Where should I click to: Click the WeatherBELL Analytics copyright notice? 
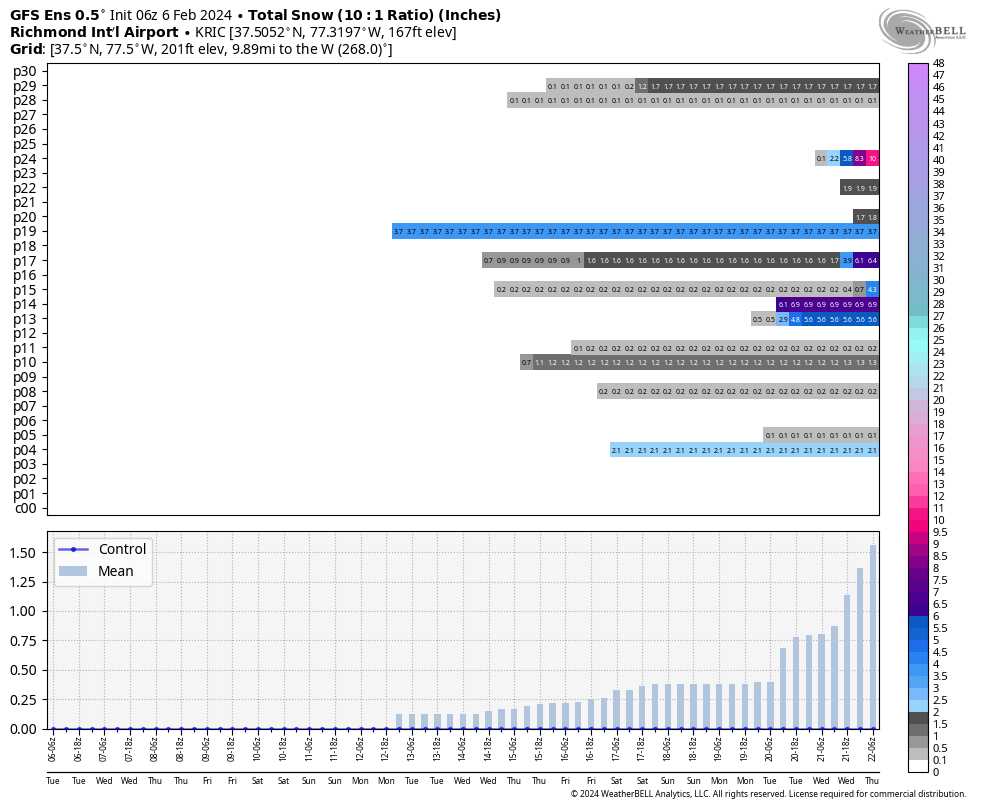(x=768, y=794)
